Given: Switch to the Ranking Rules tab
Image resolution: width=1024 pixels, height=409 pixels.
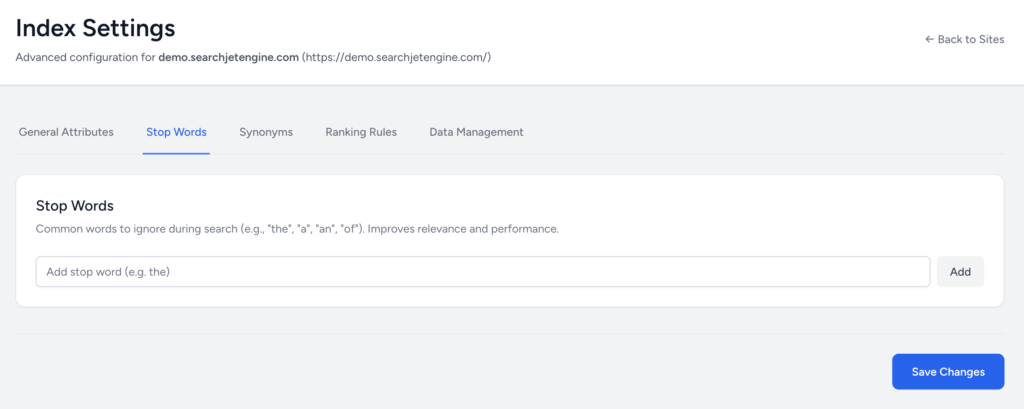Looking at the screenshot, I should 361,132.
